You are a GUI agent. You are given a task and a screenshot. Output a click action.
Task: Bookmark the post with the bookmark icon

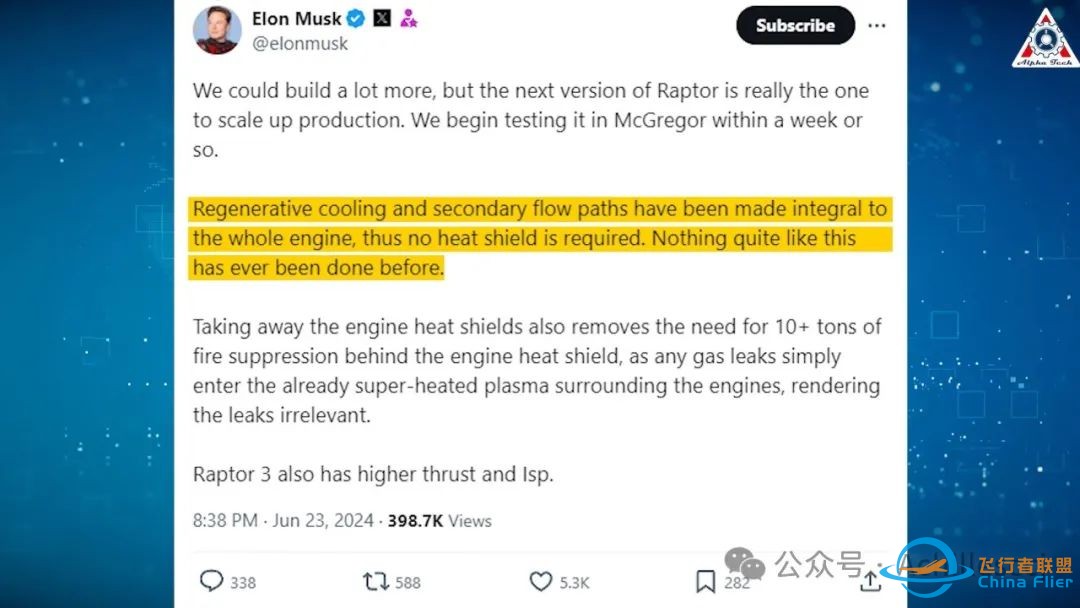point(705,581)
